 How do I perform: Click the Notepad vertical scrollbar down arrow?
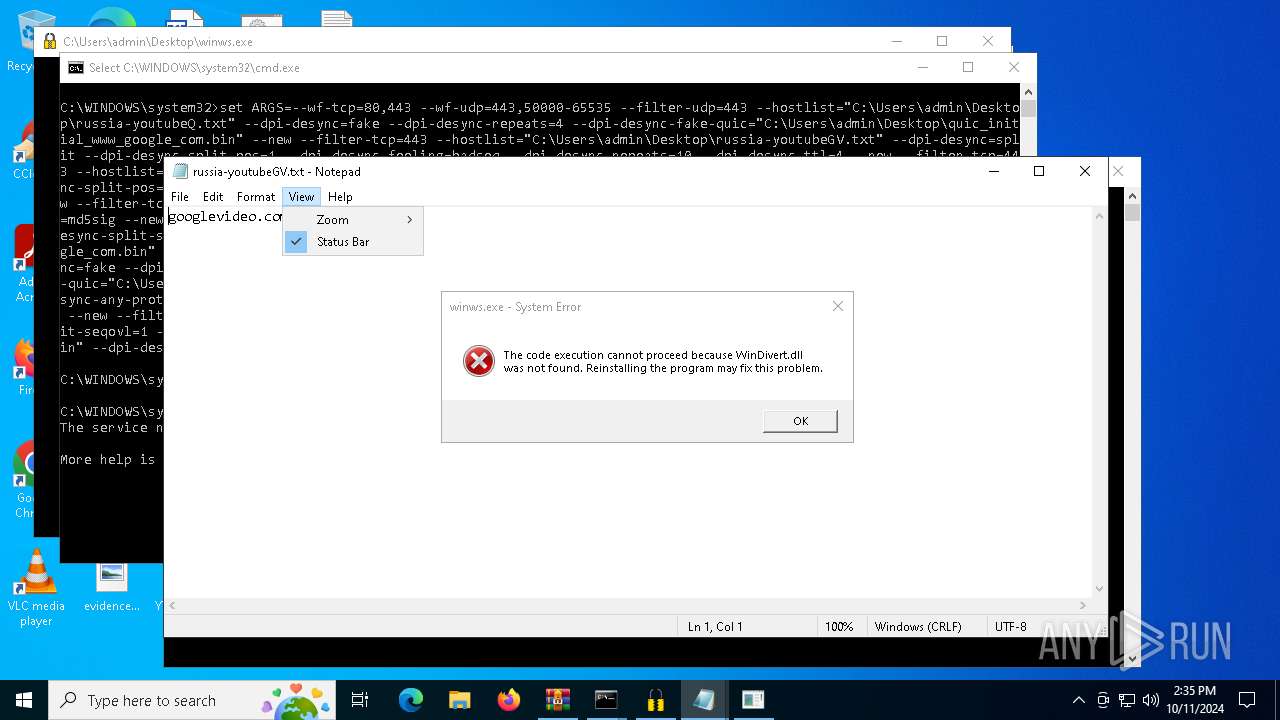tap(1100, 589)
